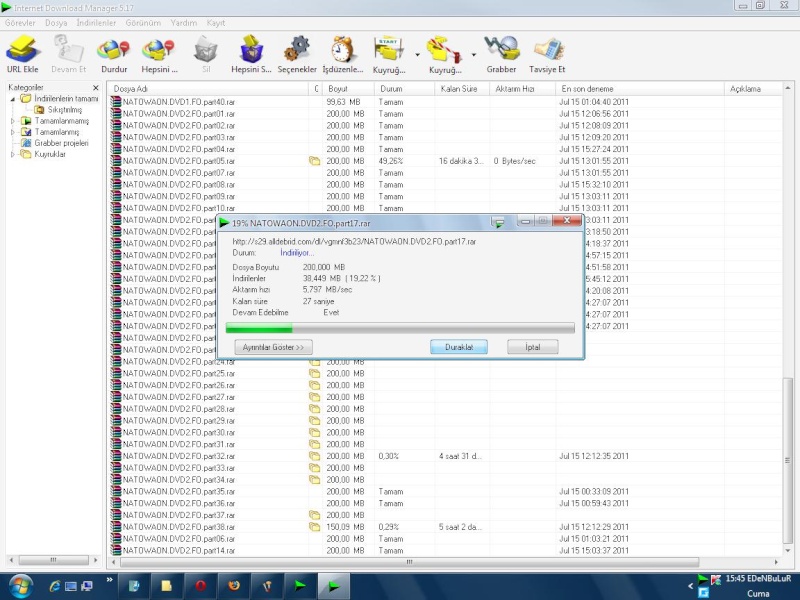Select row NATOWAON.DVD2.FO.part01.rar
This screenshot has width=800, height=600.
point(446,113)
